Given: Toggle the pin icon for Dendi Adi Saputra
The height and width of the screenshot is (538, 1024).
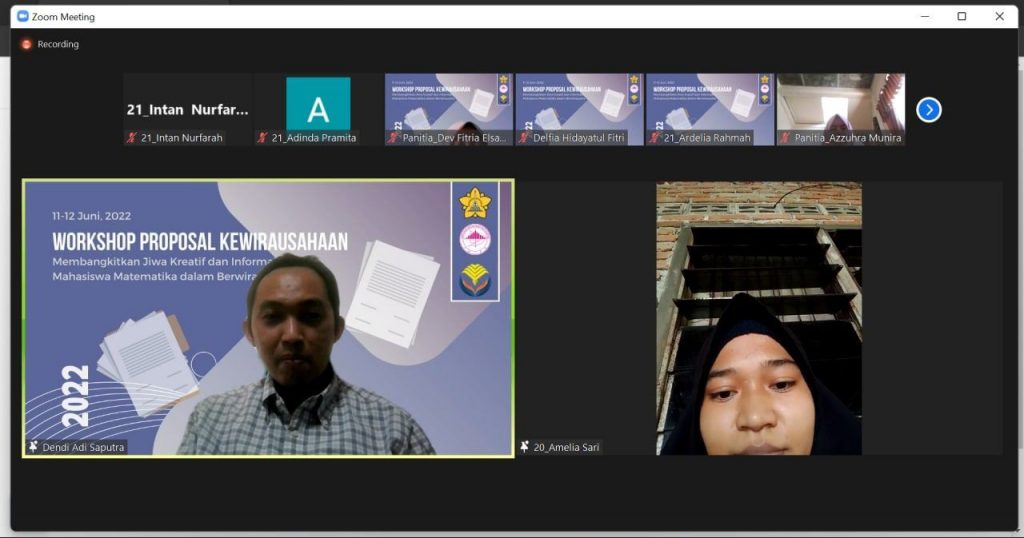Looking at the screenshot, I should (33, 447).
